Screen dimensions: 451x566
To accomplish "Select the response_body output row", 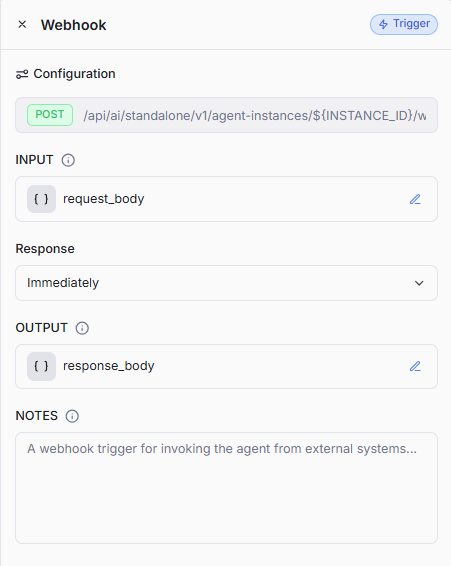I will (226, 366).
